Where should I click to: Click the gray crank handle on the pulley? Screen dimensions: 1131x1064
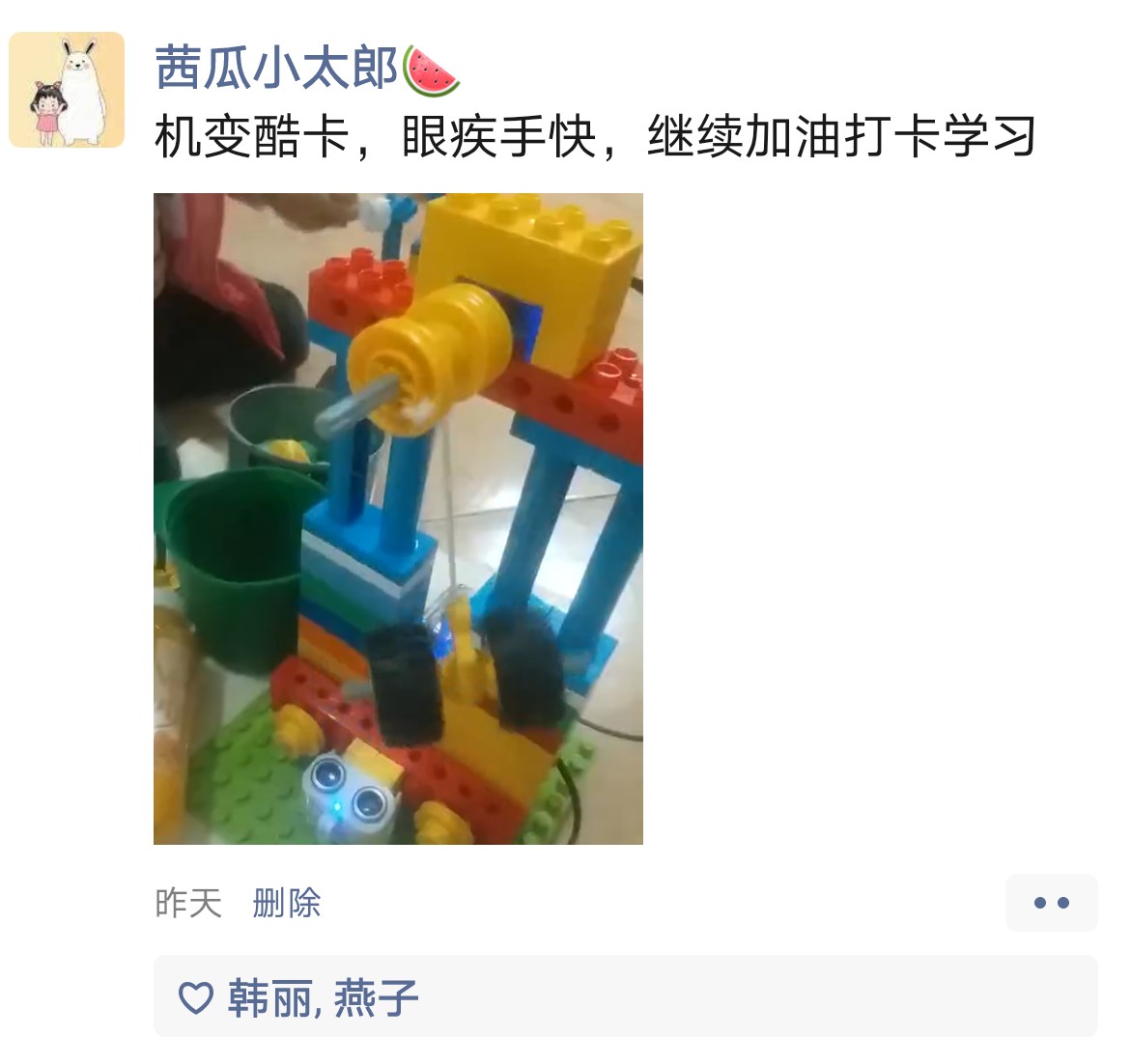pos(355,405)
